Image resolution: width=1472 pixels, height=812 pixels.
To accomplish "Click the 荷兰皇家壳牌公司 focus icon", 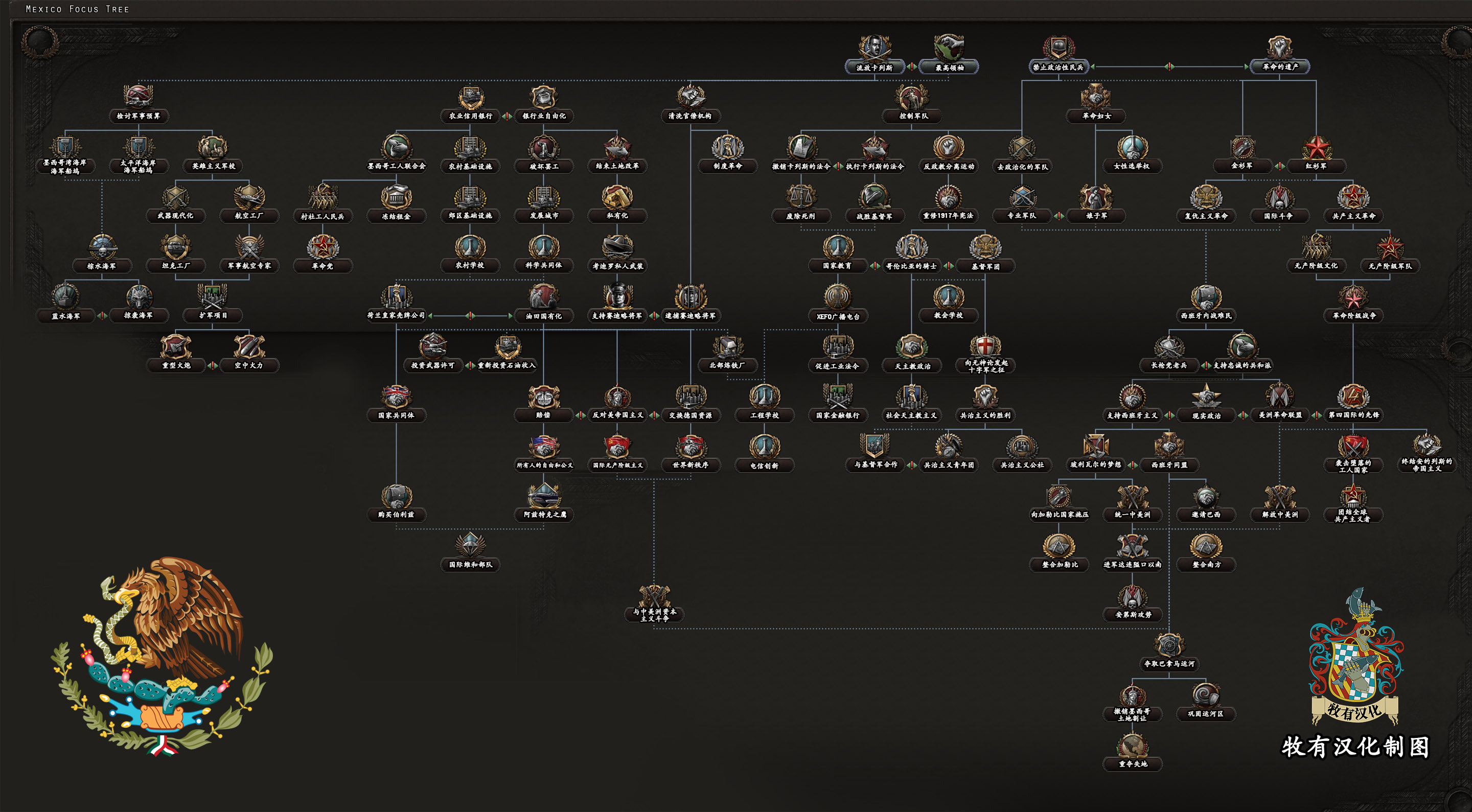I will tap(396, 296).
